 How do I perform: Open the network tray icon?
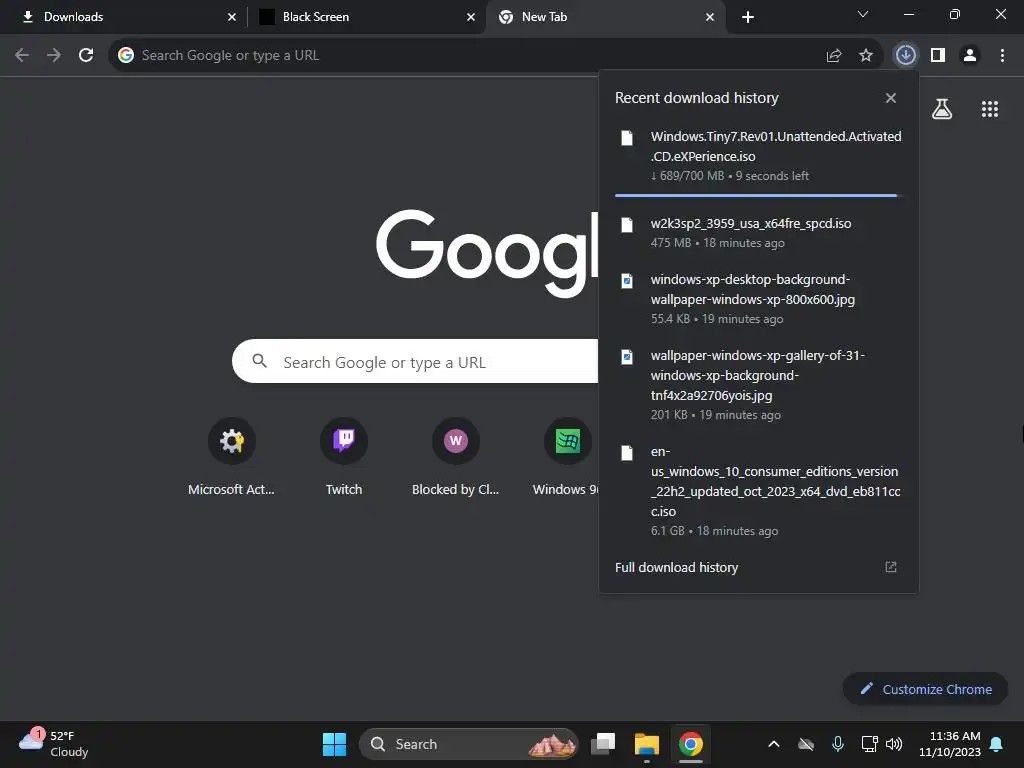tap(869, 744)
